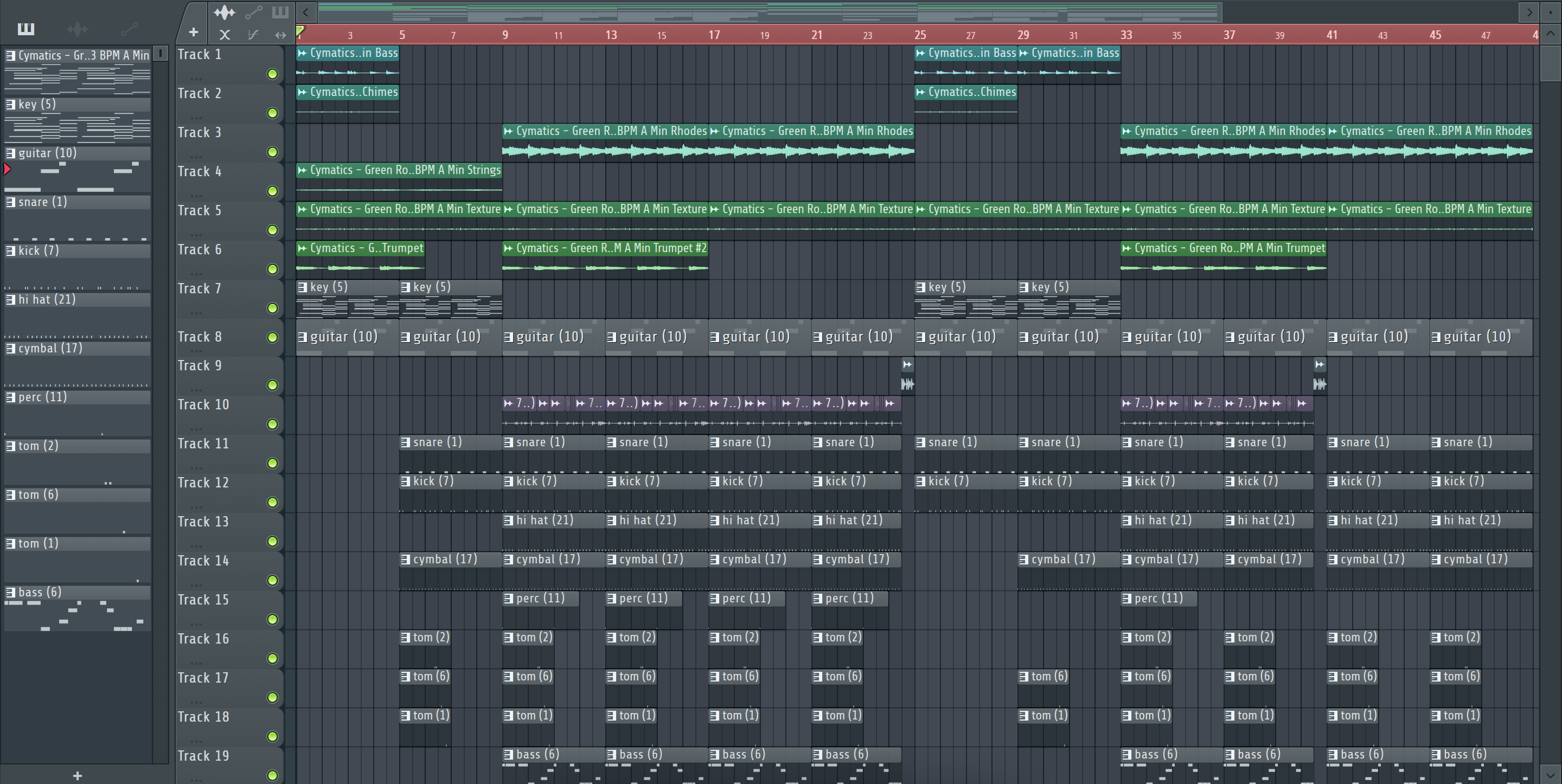Mute Track 3 with its green LED
1562x784 pixels.
[273, 152]
